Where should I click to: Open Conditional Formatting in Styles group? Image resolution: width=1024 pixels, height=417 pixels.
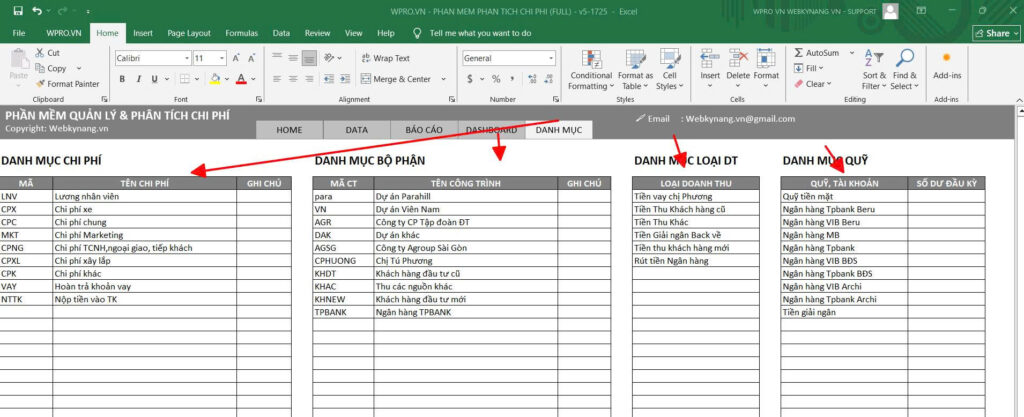tap(590, 68)
